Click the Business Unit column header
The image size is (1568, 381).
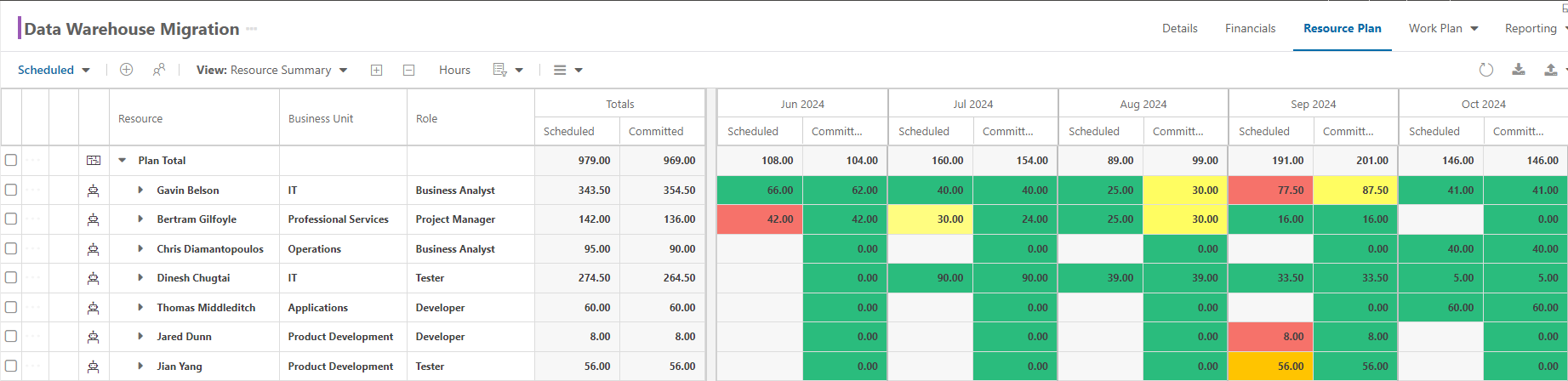tap(343, 118)
